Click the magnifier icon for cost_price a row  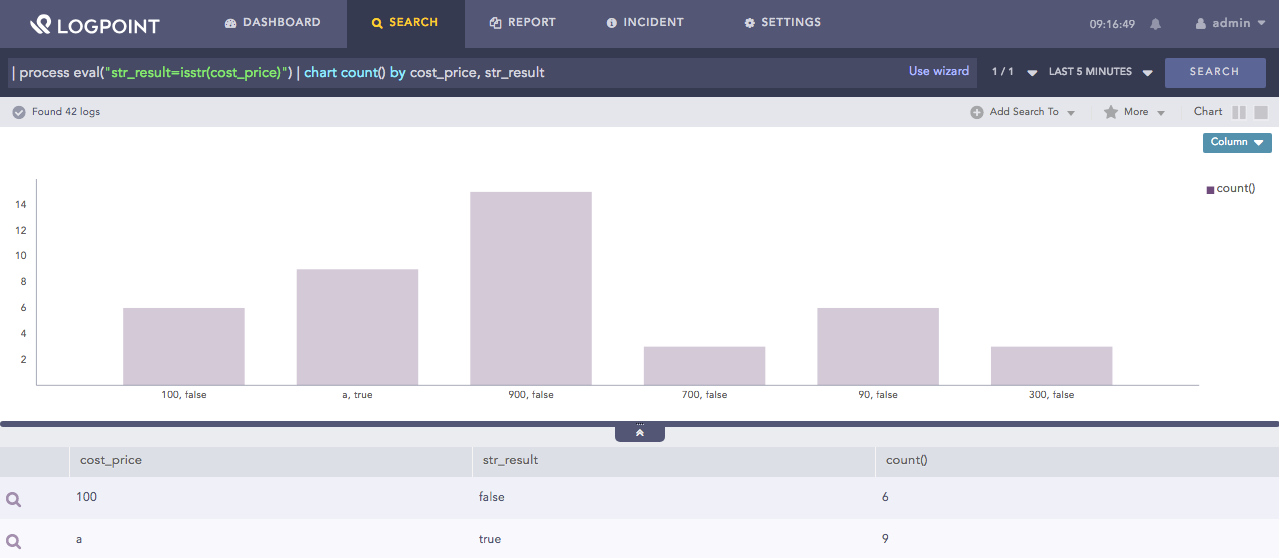pyautogui.click(x=14, y=540)
